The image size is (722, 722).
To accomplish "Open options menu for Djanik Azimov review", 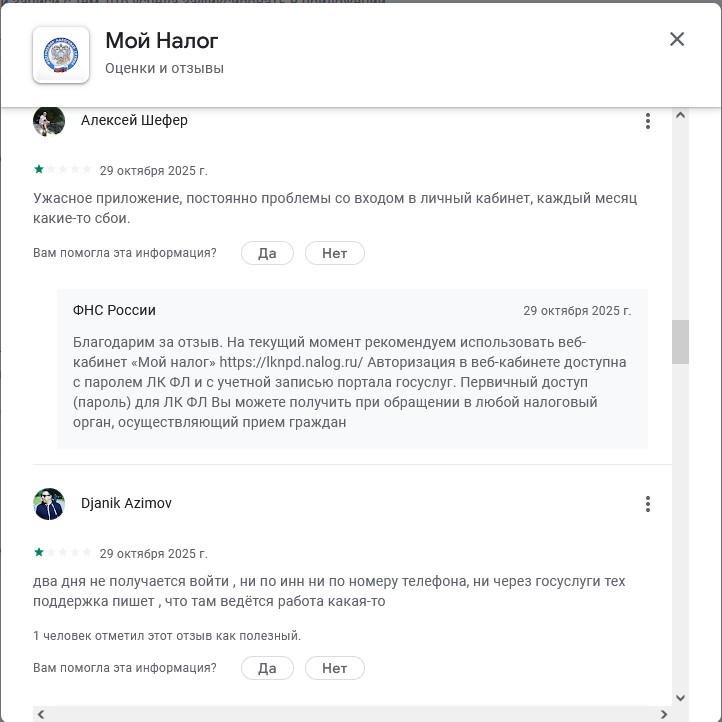I will click(648, 504).
